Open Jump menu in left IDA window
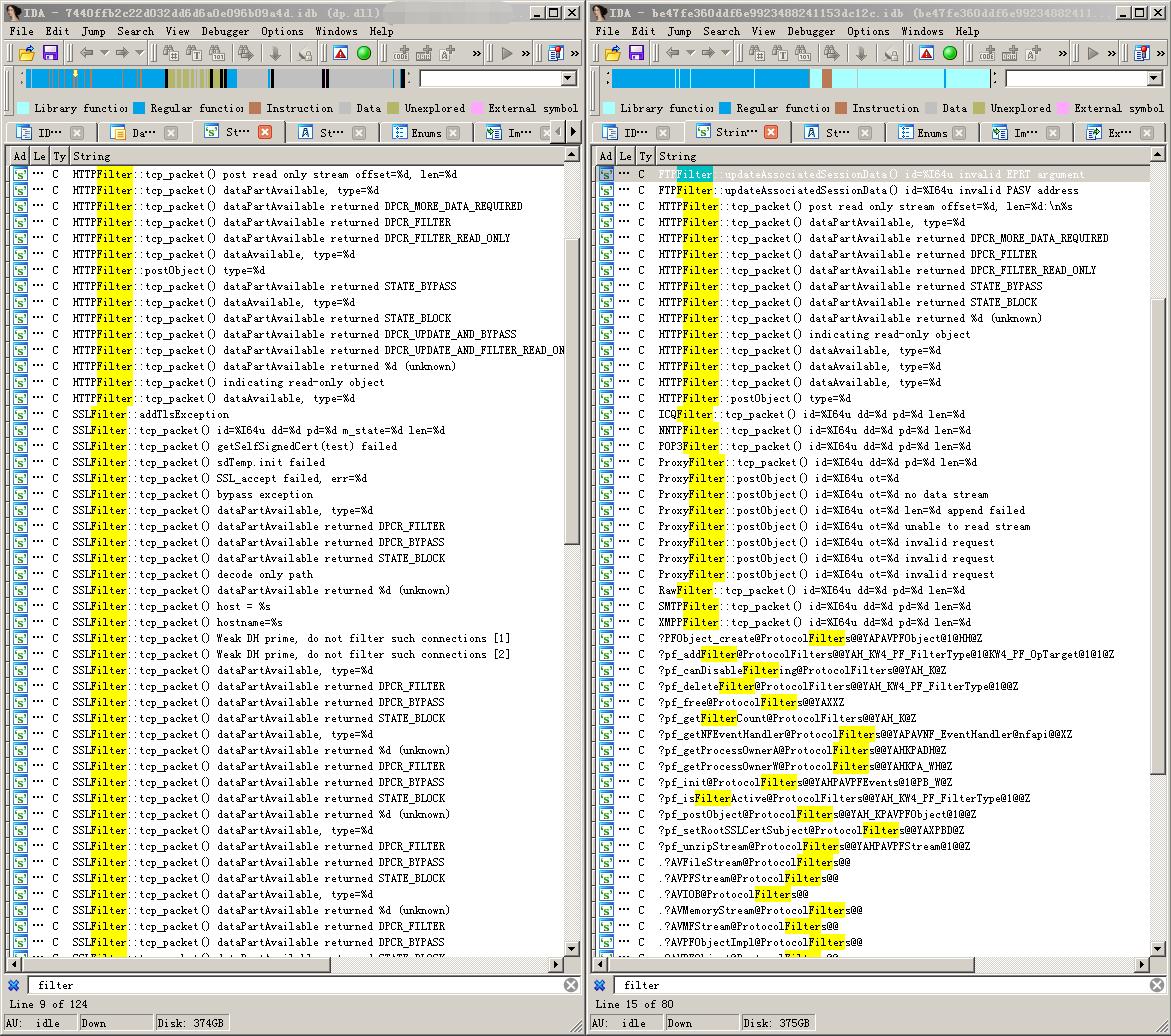 (93, 31)
